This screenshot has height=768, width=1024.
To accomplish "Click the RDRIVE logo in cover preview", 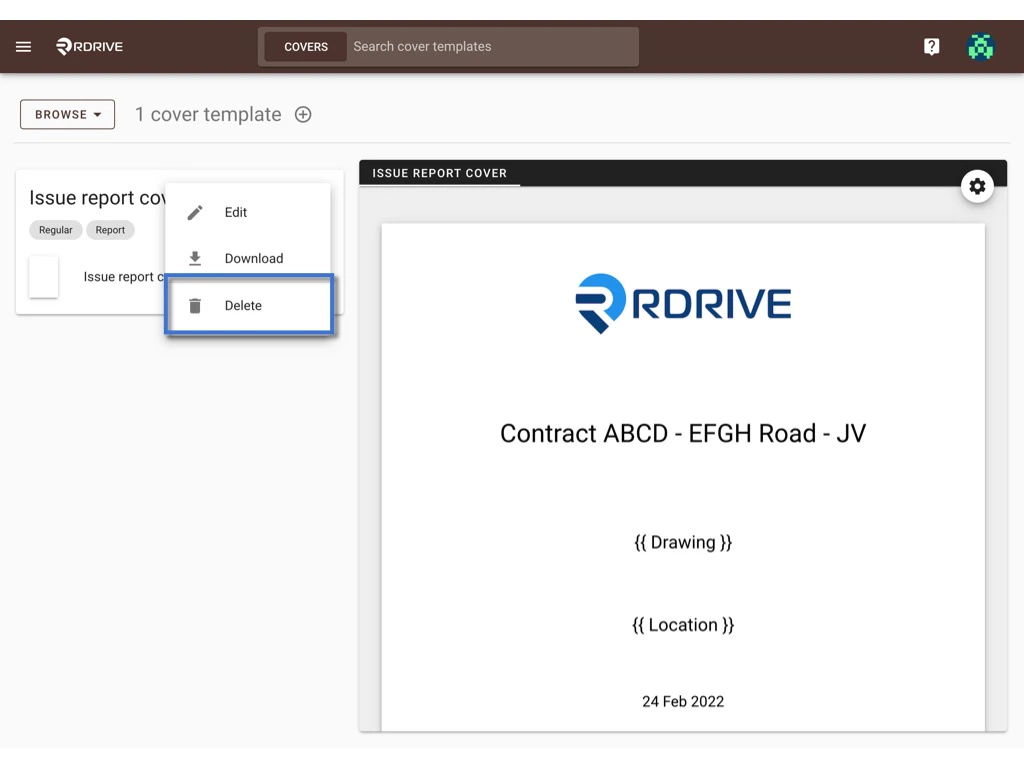I will pos(683,304).
